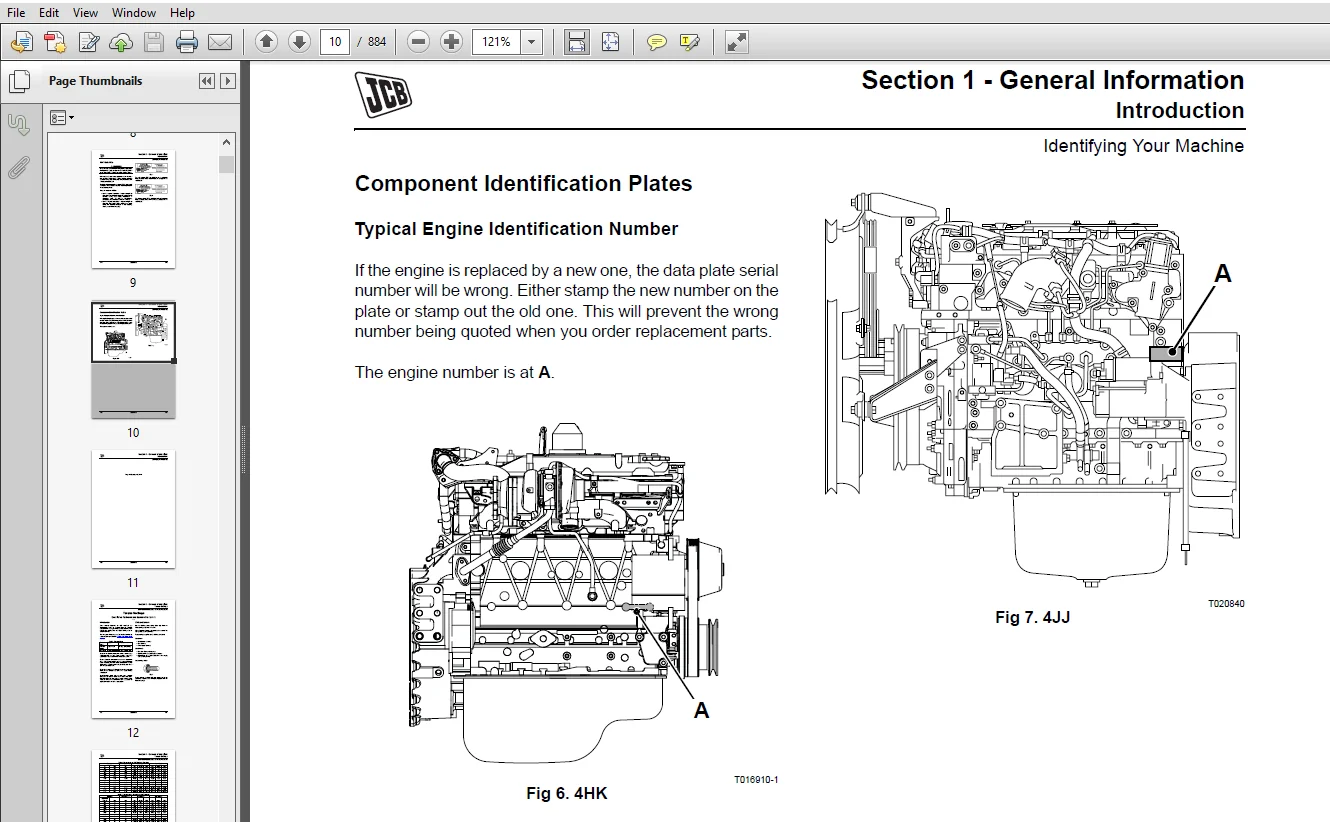
Task: Click the Save floppy disk icon
Action: coord(153,42)
